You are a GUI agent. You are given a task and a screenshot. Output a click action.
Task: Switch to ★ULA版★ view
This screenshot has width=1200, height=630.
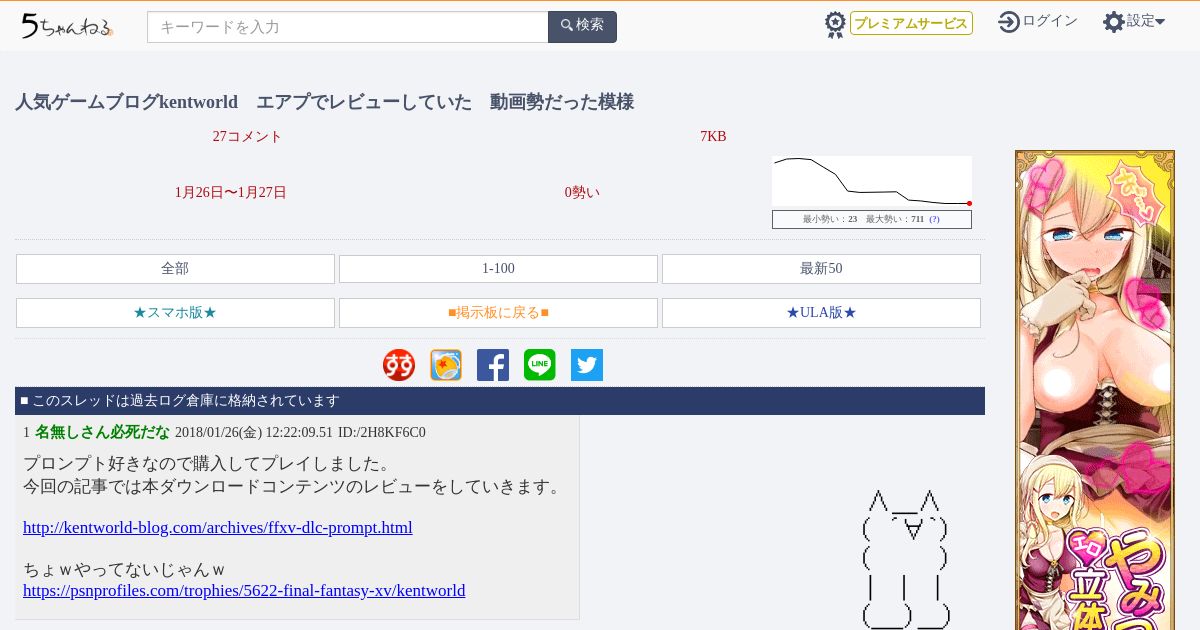tap(821, 313)
